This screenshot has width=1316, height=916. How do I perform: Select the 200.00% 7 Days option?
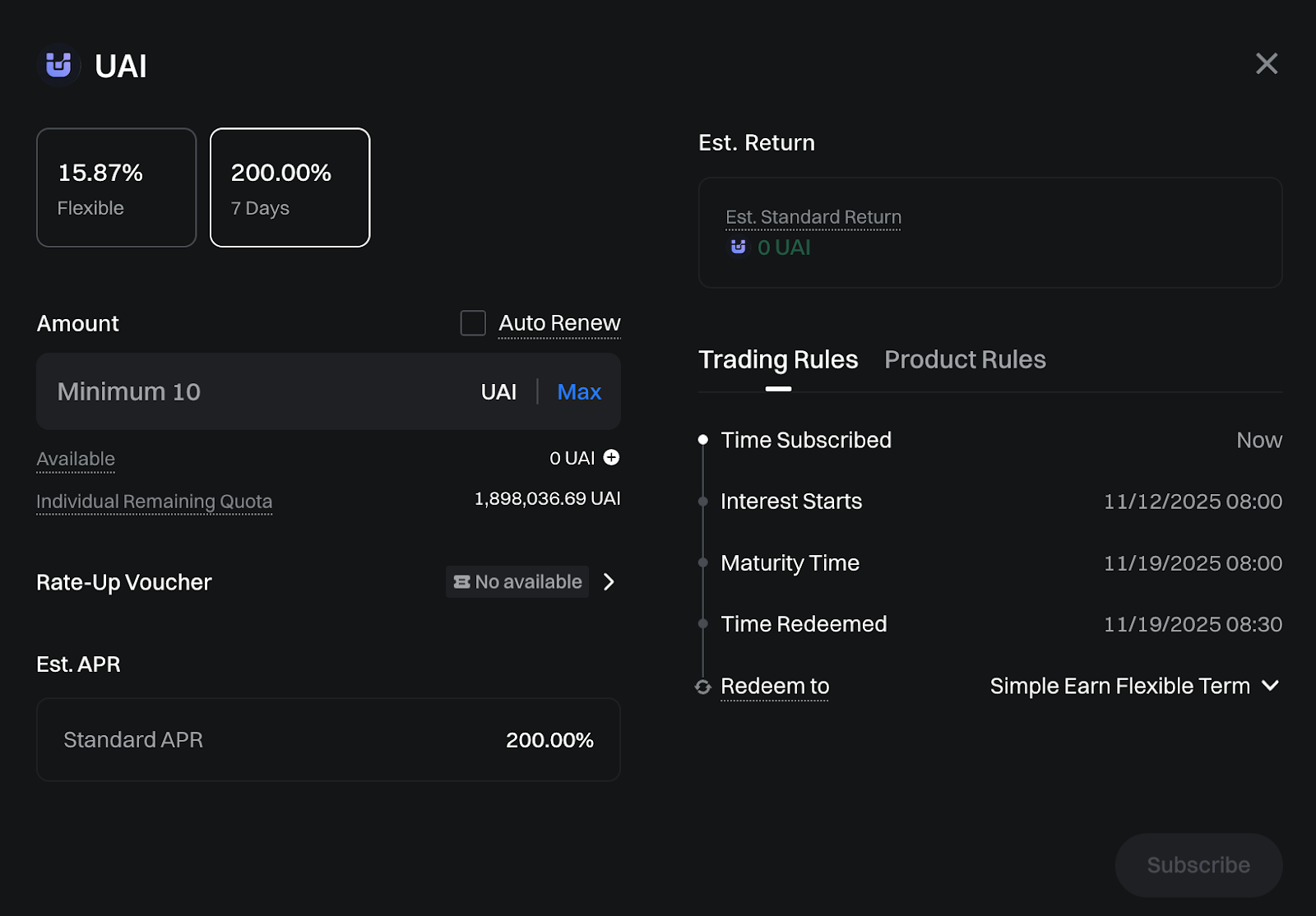(290, 187)
